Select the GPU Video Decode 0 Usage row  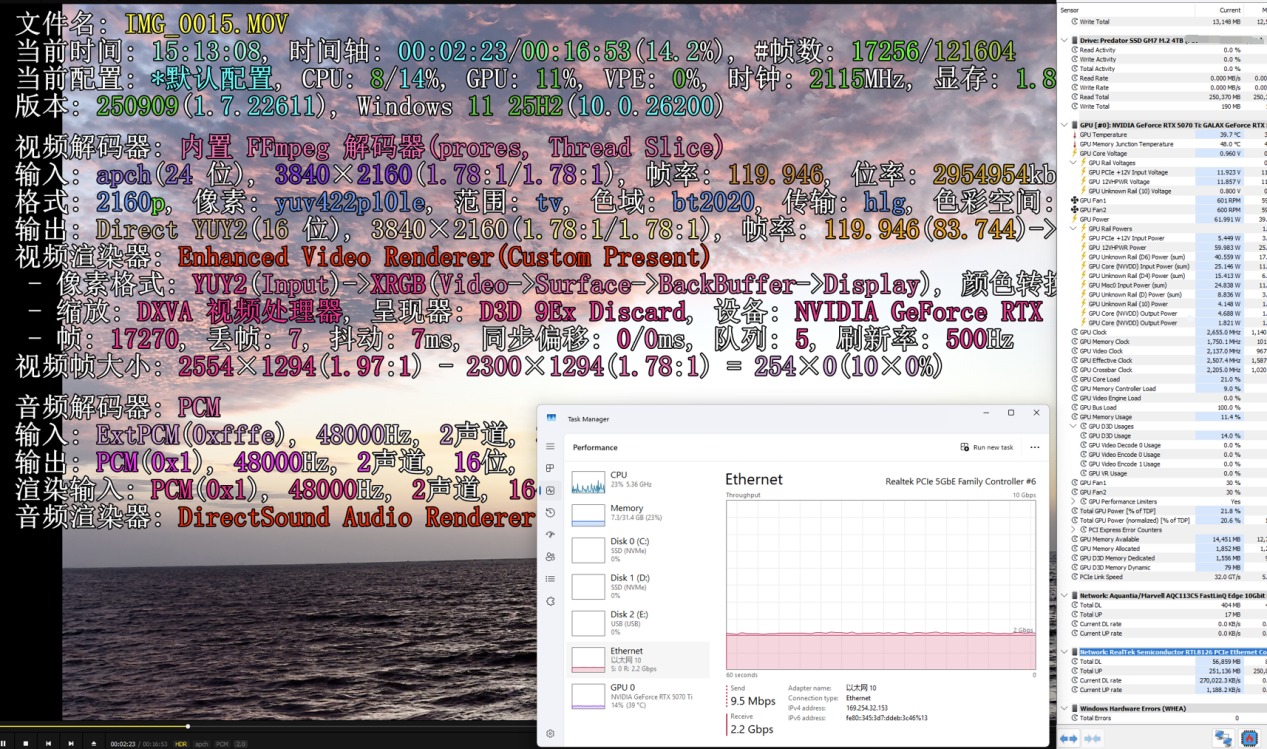click(x=1163, y=445)
